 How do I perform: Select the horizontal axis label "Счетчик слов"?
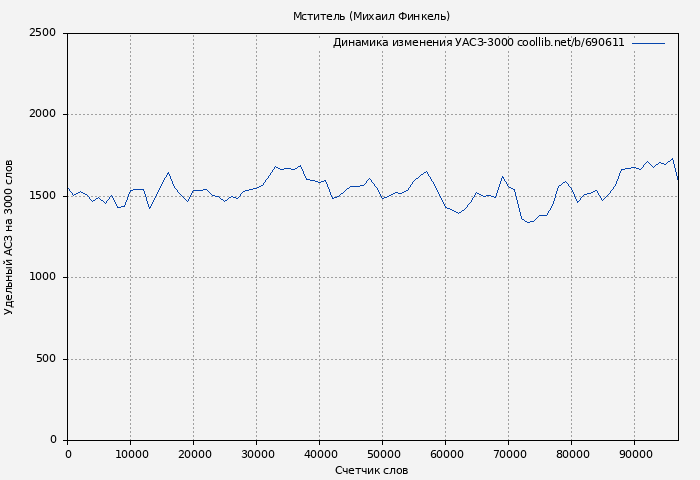tap(371, 470)
